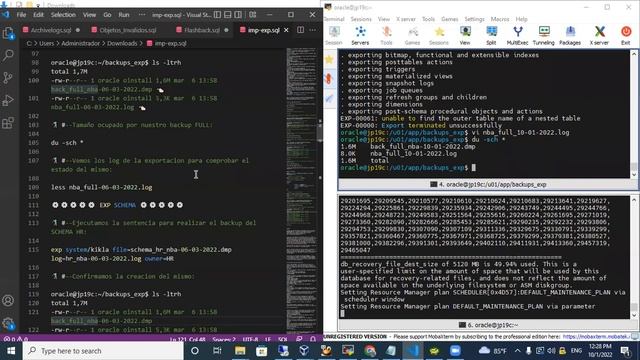This screenshot has height=360, width=640.
Task: Open the Selection menu in VS Code
Action: (x=63, y=15)
